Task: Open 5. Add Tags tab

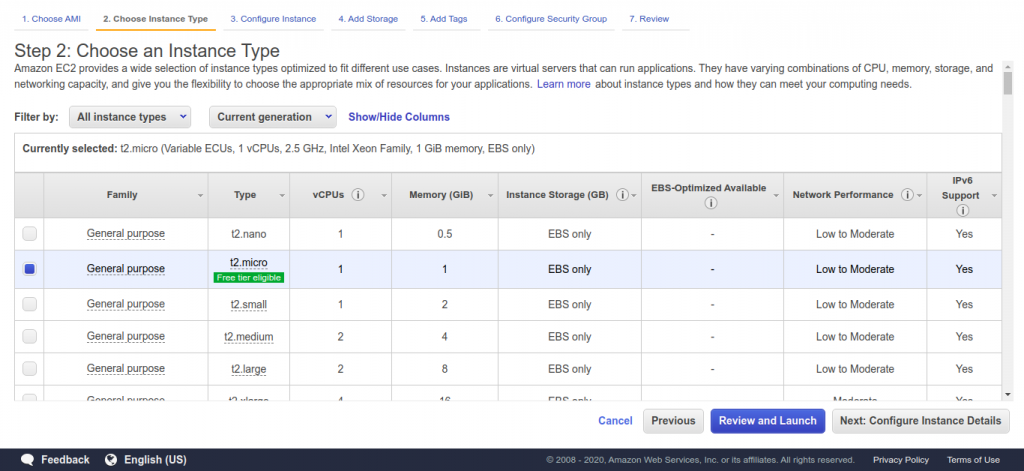Action: (x=444, y=19)
